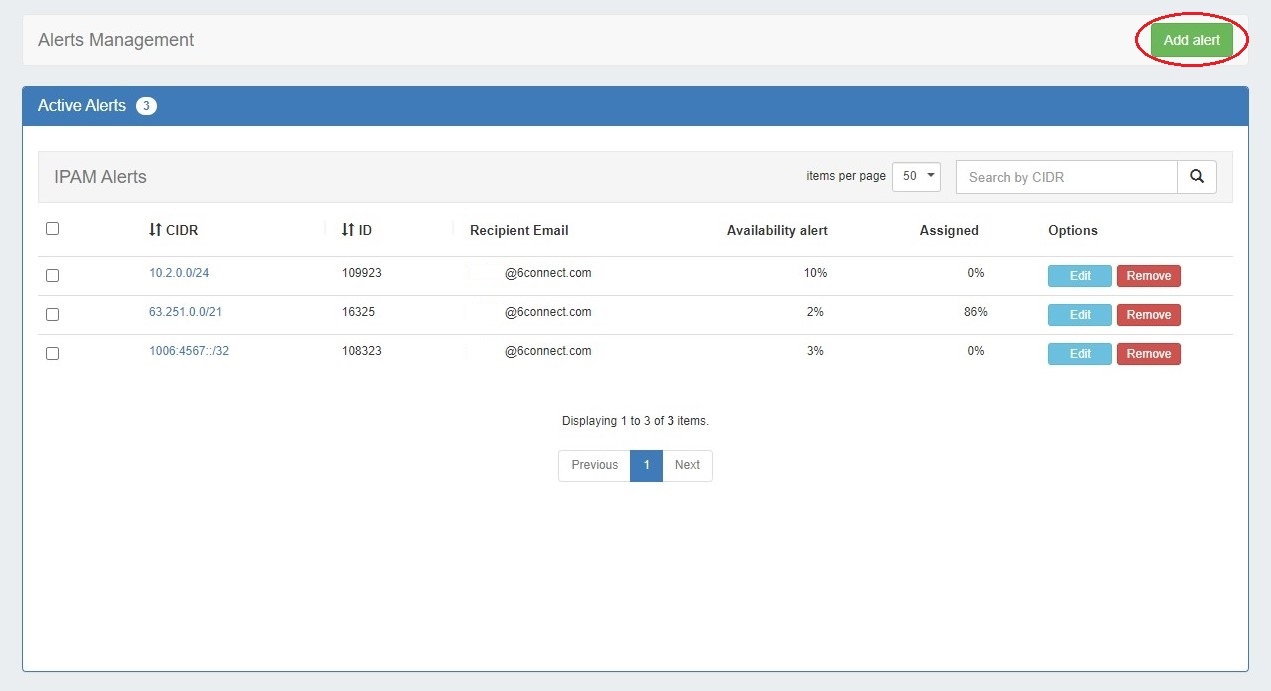Remove the 1006:4567::/32 alert
Screen dimensions: 1271x691
(1148, 354)
